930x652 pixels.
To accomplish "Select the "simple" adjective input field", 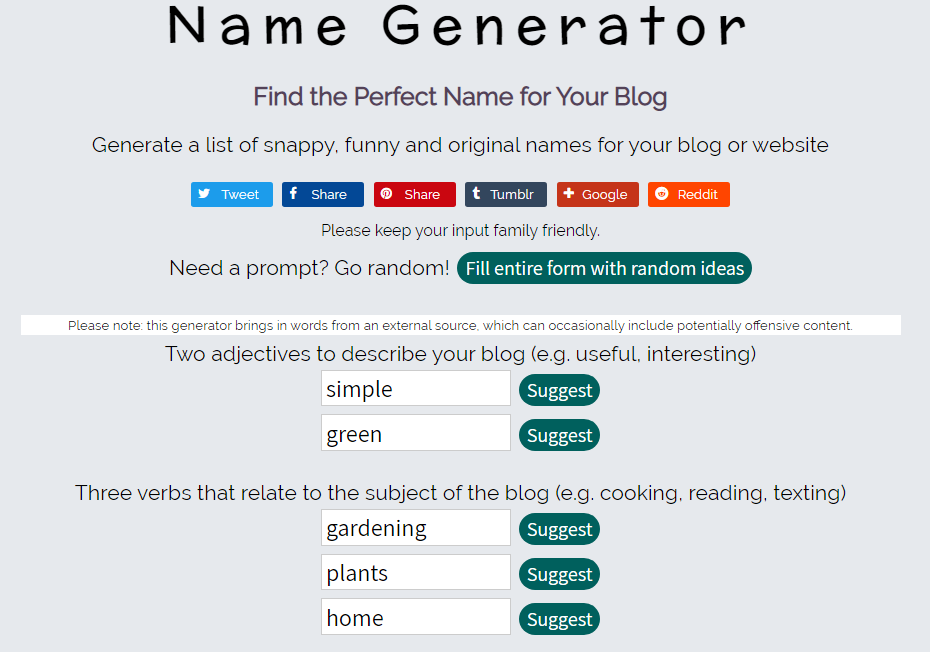I will (x=415, y=389).
